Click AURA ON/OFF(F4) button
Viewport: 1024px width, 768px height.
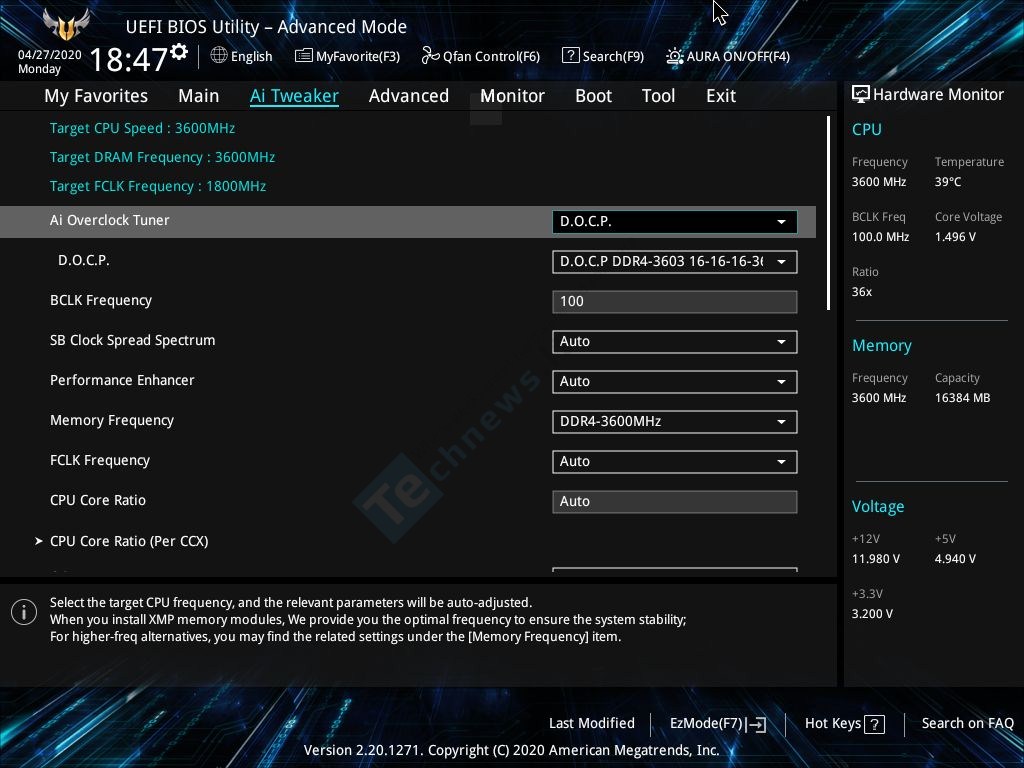click(728, 56)
